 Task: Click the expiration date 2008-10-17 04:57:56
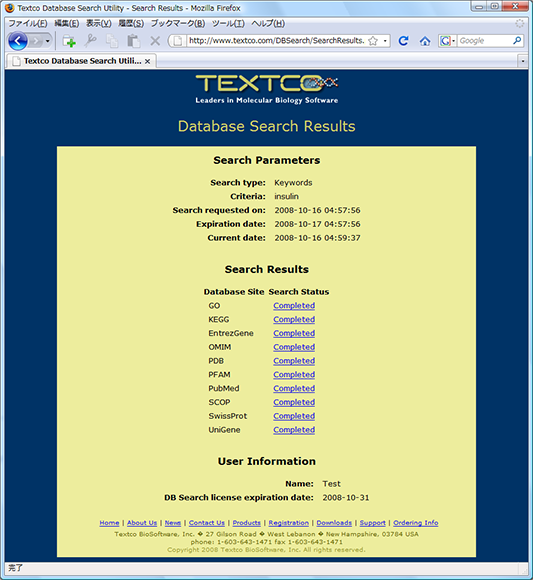[x=317, y=224]
